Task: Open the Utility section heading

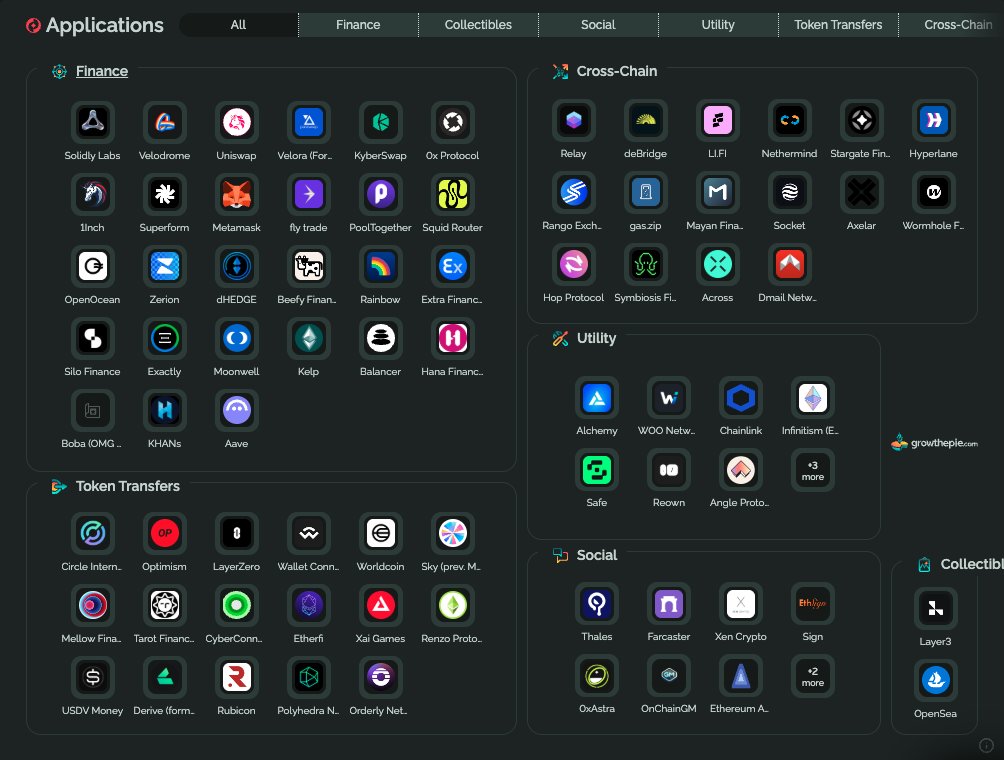Action: point(596,338)
